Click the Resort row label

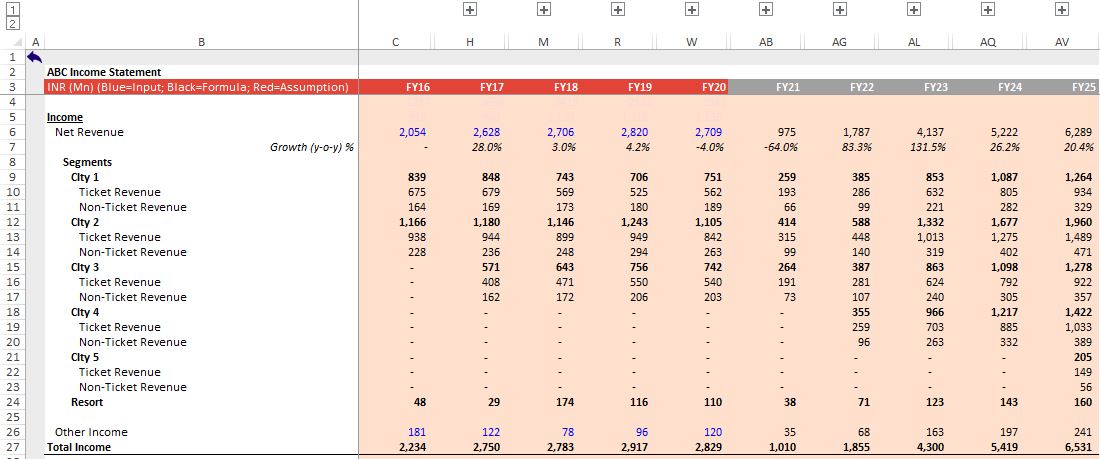tap(87, 402)
